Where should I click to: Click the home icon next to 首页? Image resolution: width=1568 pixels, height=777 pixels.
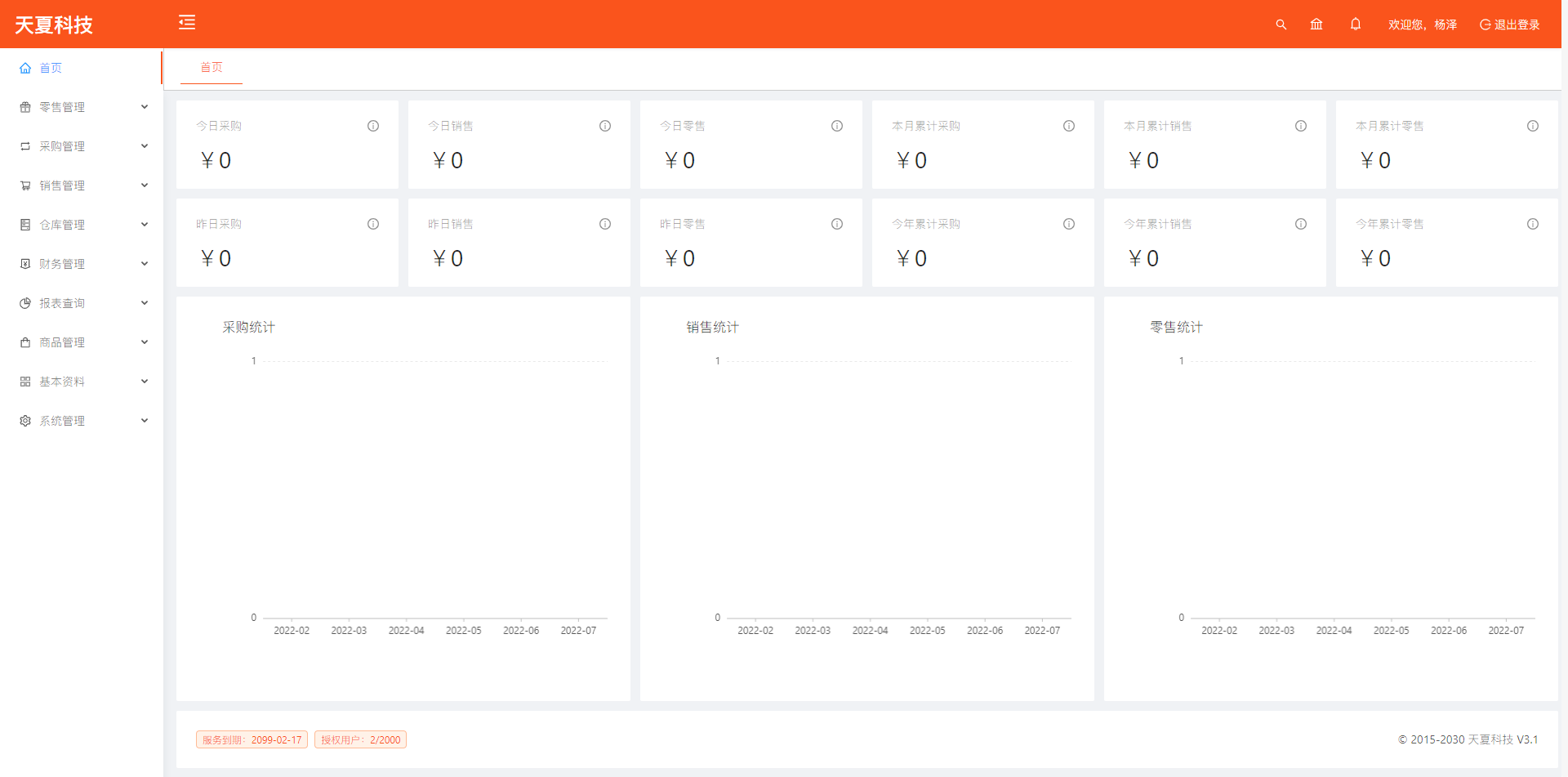click(x=25, y=68)
